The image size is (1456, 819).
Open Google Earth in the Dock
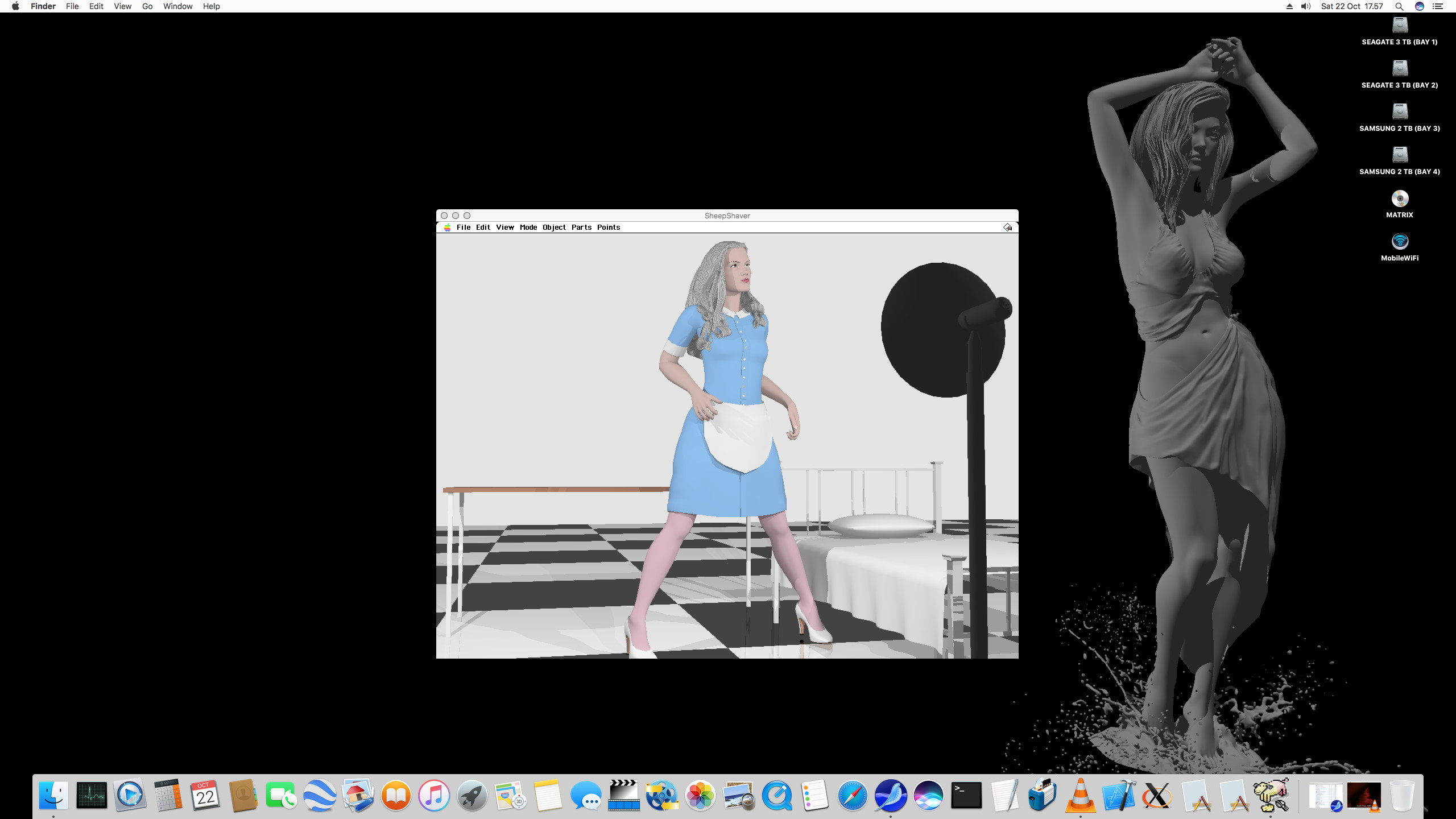click(320, 795)
